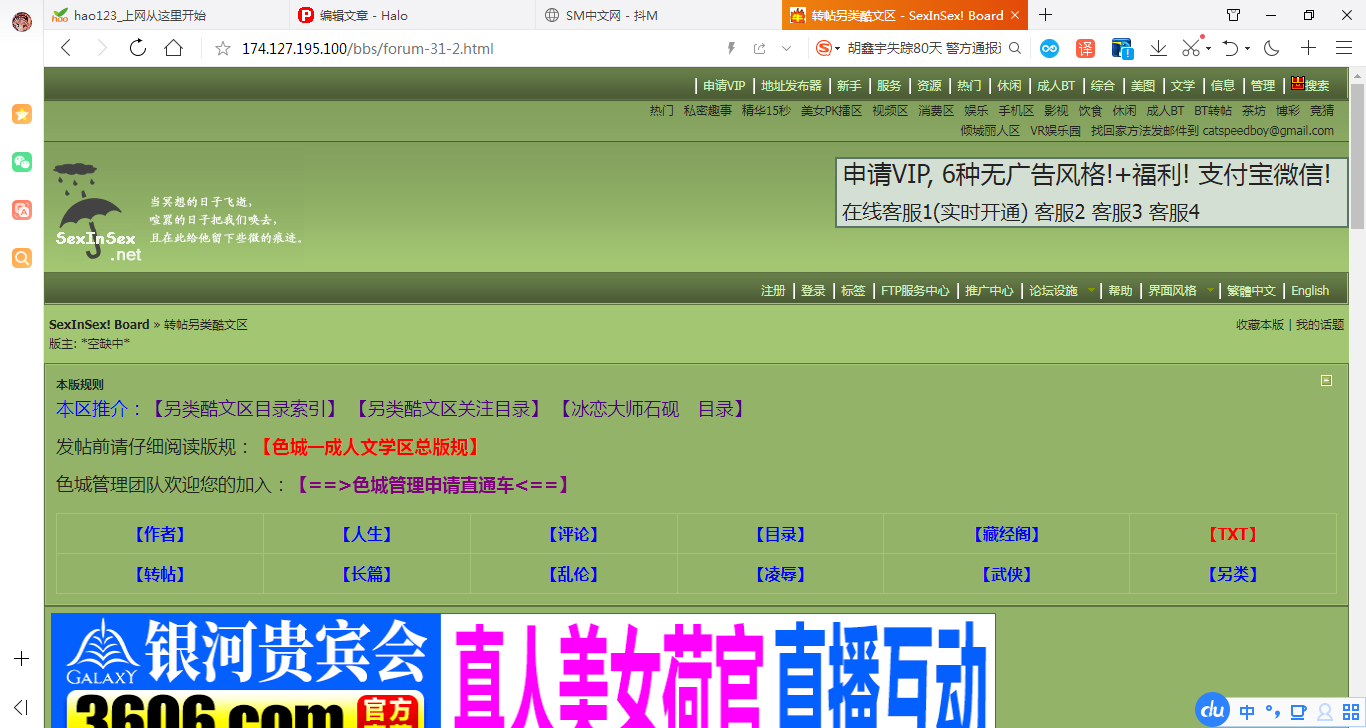Screen dimensions: 1366x728
Task: Click the 在线客服1(实时开通) link
Action: coord(935,212)
